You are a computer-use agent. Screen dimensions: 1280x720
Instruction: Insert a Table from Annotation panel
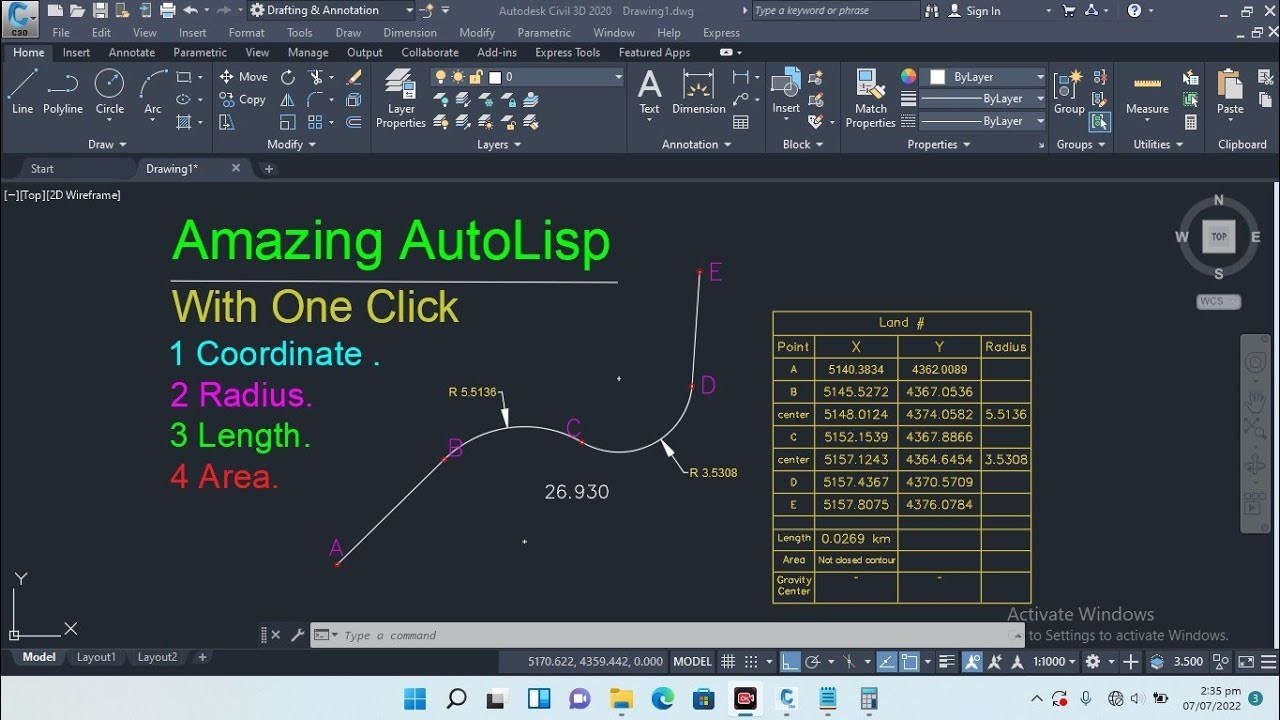pos(741,122)
